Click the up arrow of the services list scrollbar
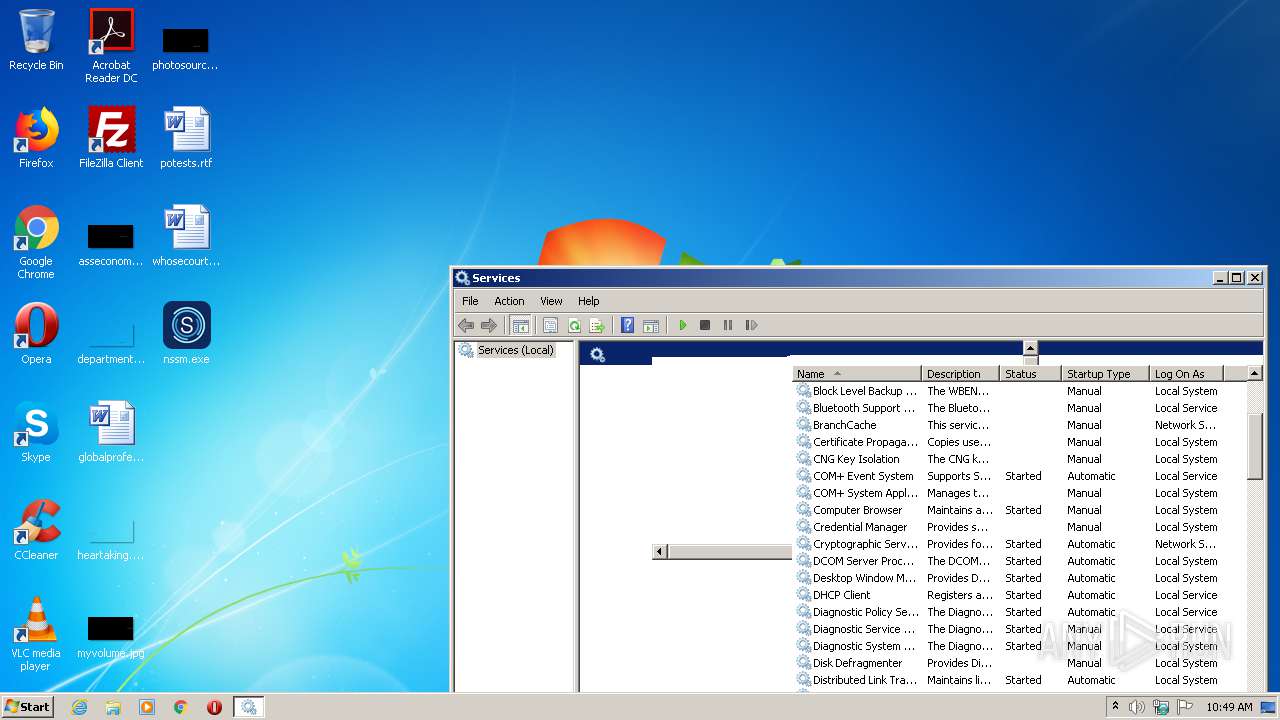The image size is (1280, 720). pos(1255,374)
